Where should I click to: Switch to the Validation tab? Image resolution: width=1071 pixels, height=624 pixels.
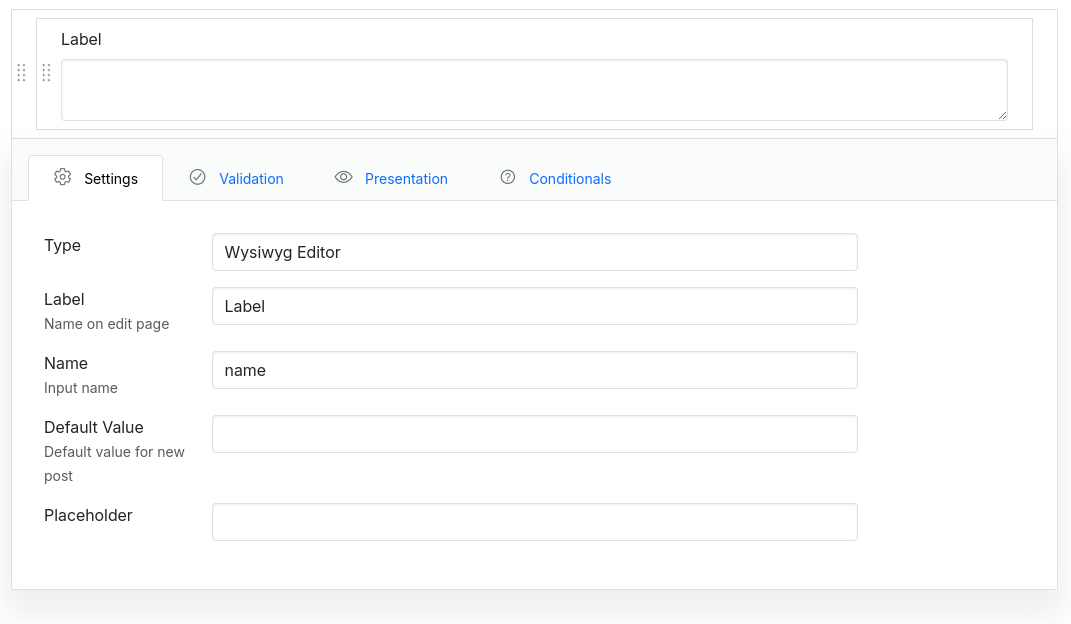251,179
